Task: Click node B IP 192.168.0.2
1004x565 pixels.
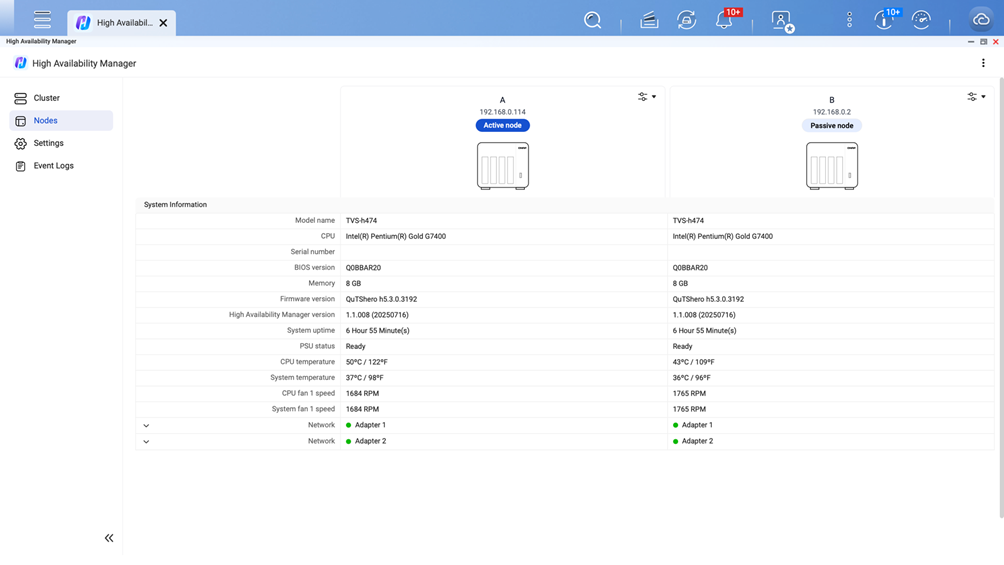Action: click(832, 112)
